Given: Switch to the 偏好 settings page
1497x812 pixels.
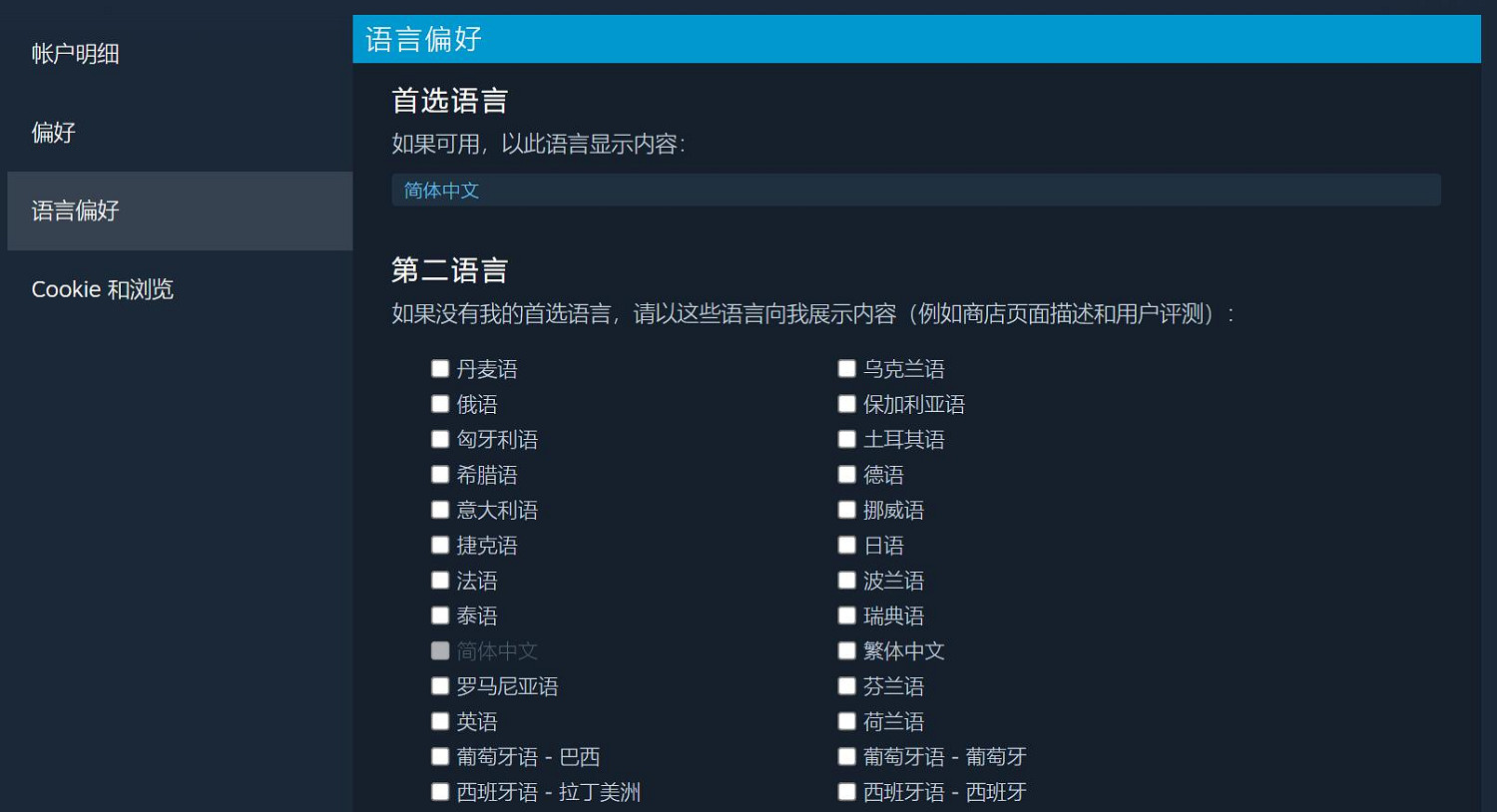Looking at the screenshot, I should (52, 133).
